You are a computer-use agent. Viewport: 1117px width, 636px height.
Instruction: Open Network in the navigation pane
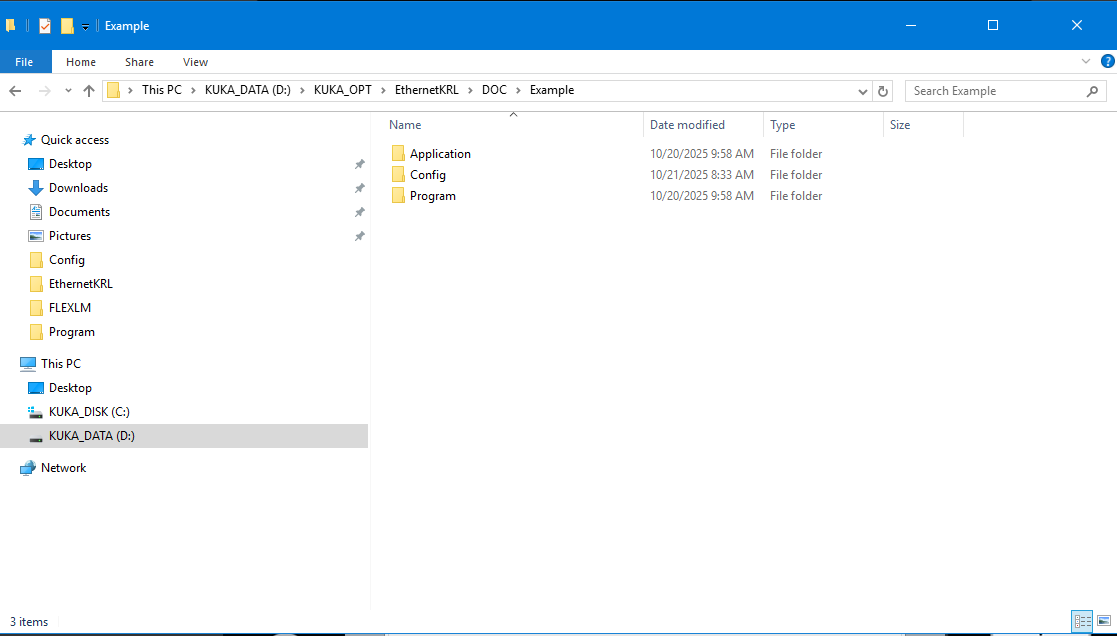[x=63, y=468]
